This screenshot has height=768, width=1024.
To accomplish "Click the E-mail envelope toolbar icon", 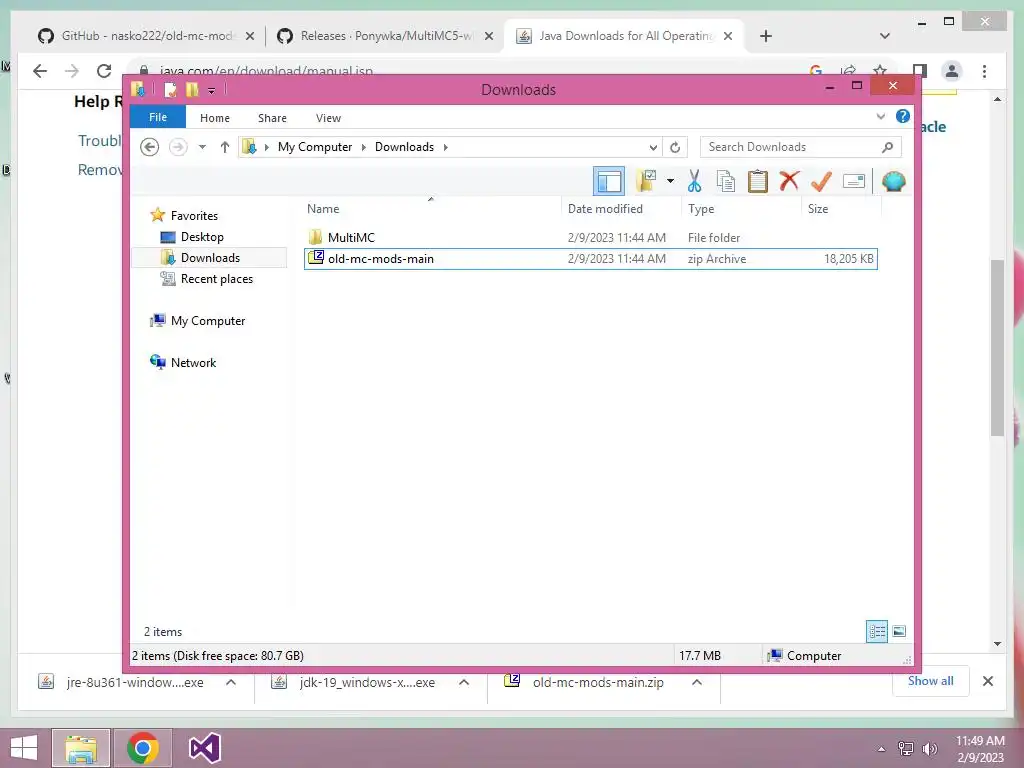I will coord(854,181).
